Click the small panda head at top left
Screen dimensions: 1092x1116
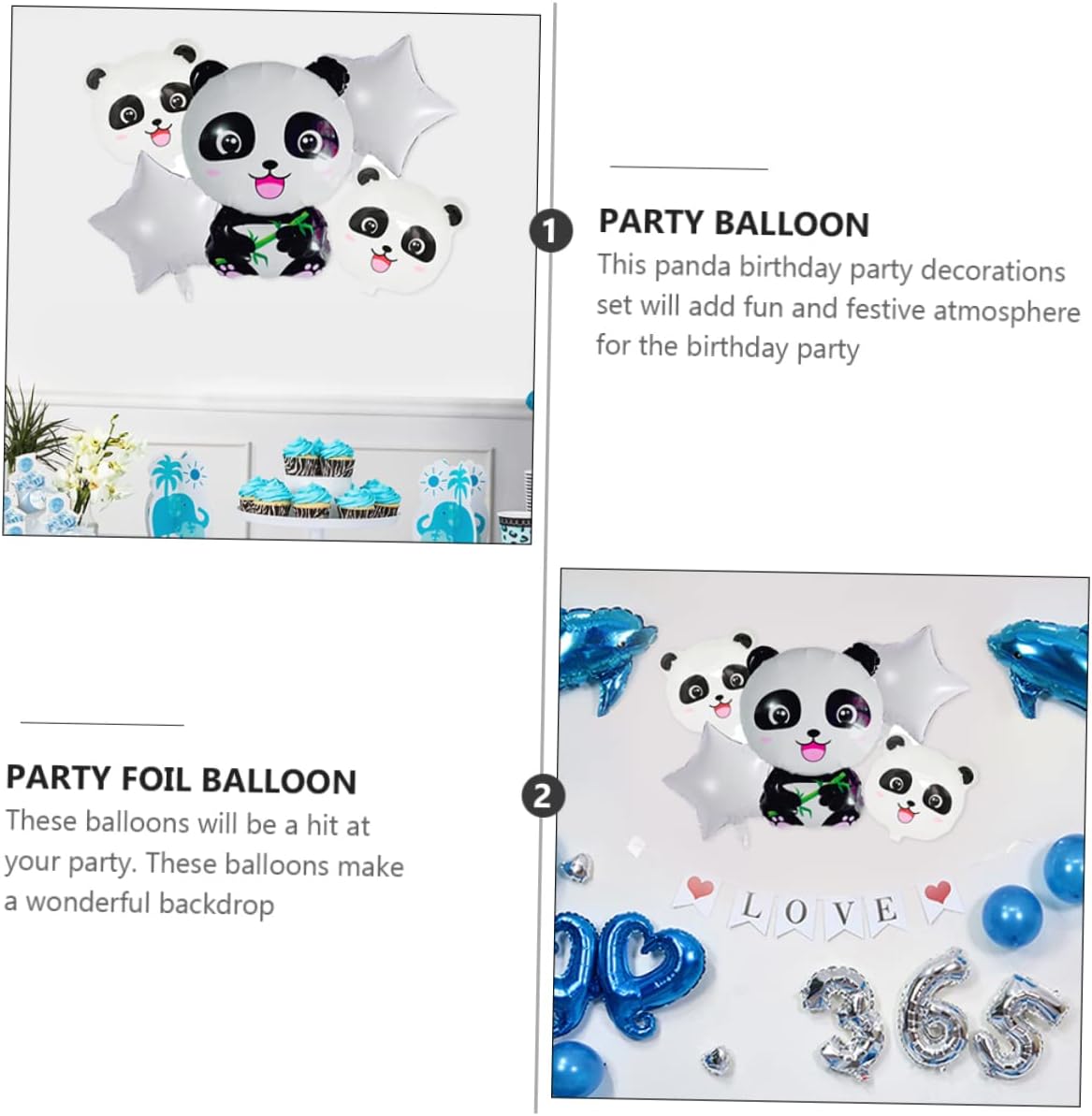click(x=139, y=103)
